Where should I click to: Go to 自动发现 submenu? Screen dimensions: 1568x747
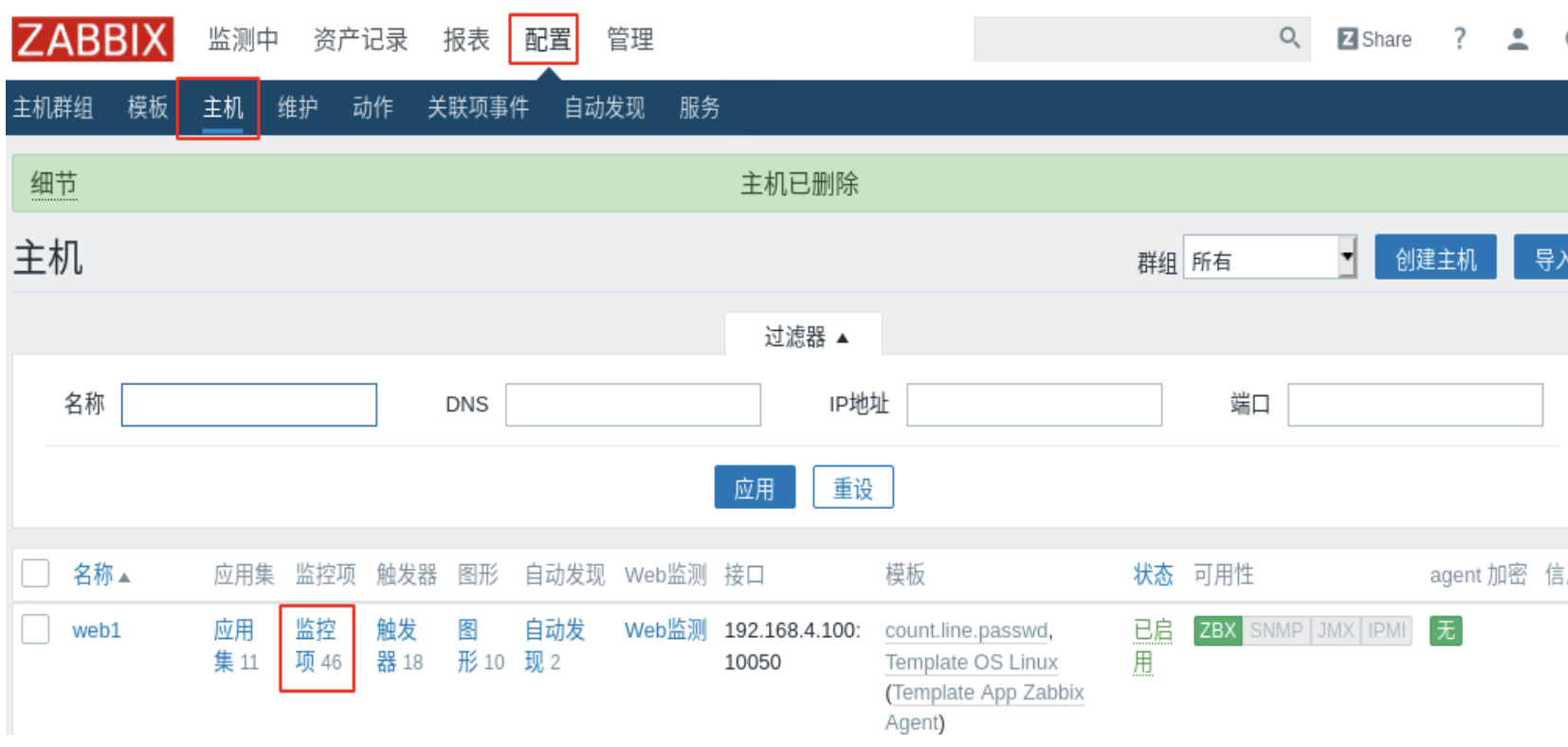click(604, 108)
